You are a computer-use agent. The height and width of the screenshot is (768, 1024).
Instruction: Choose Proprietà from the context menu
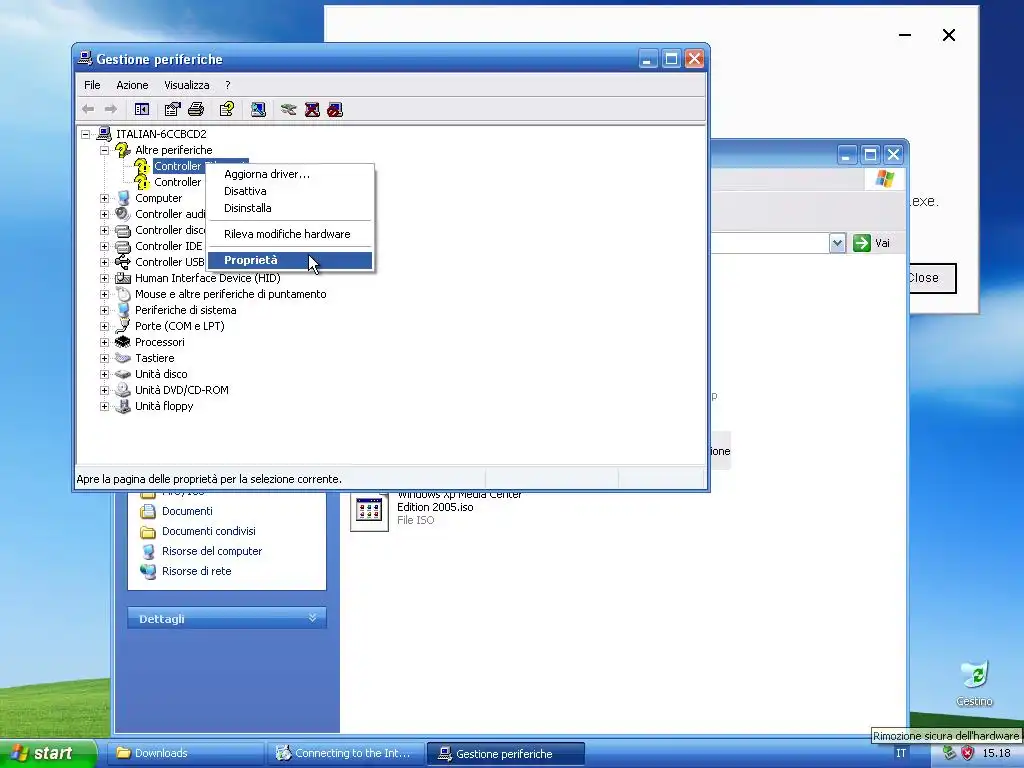tap(290, 260)
